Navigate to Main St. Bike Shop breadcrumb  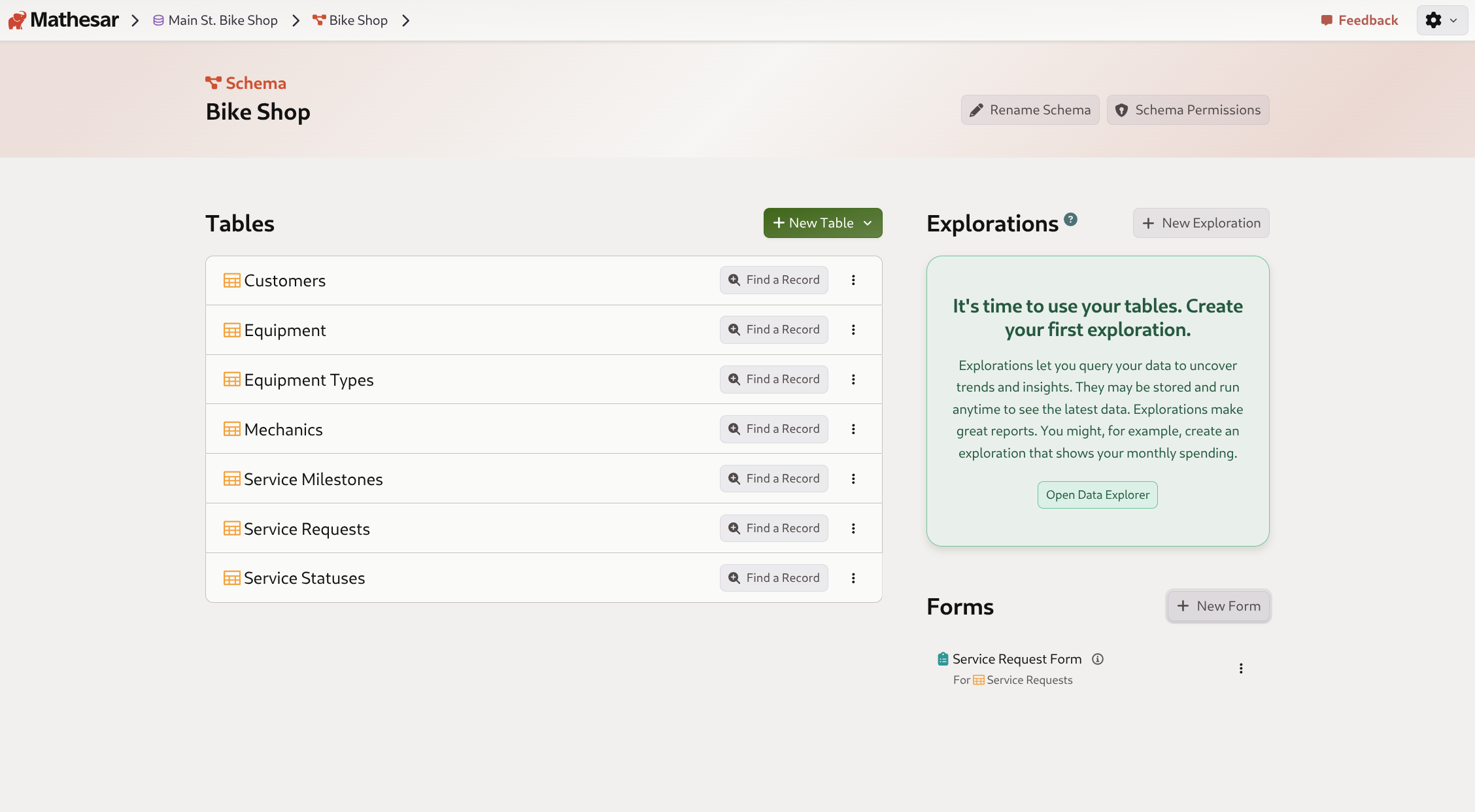222,20
